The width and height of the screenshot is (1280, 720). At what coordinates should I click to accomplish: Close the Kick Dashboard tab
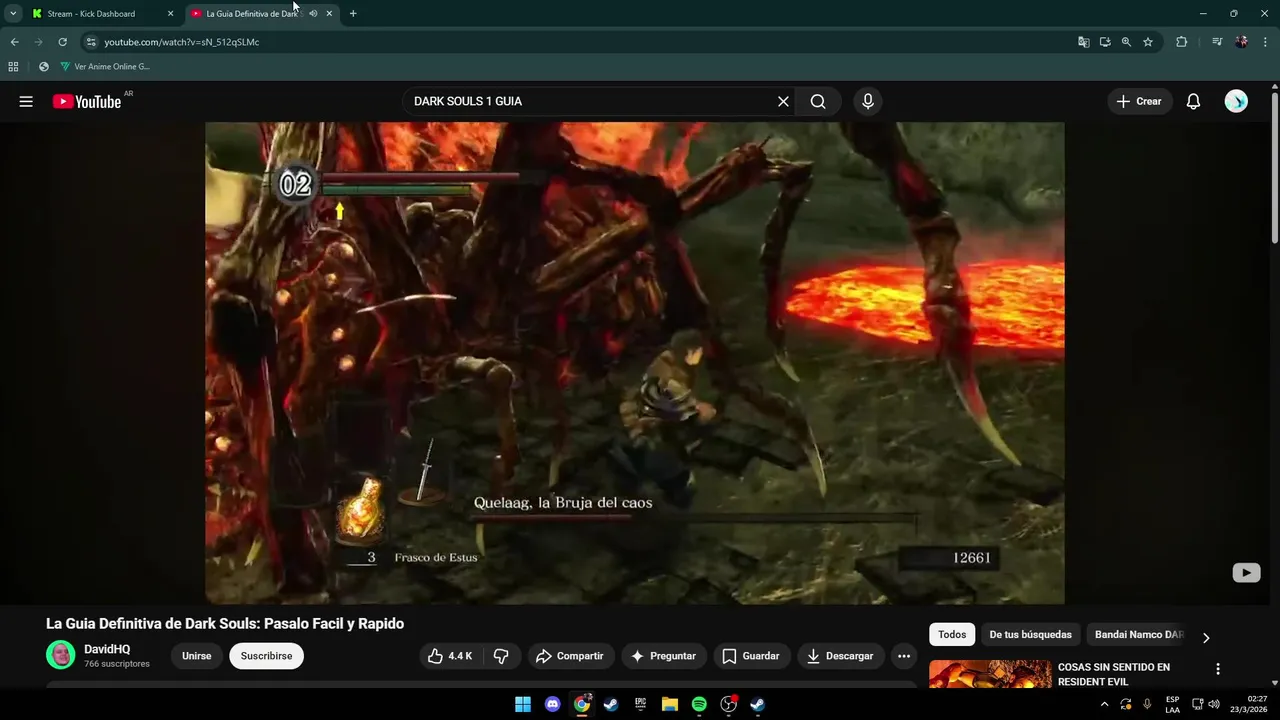coord(170,14)
